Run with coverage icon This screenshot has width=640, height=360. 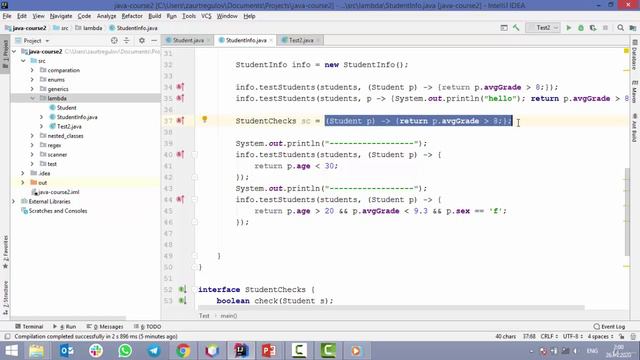[x=593, y=28]
